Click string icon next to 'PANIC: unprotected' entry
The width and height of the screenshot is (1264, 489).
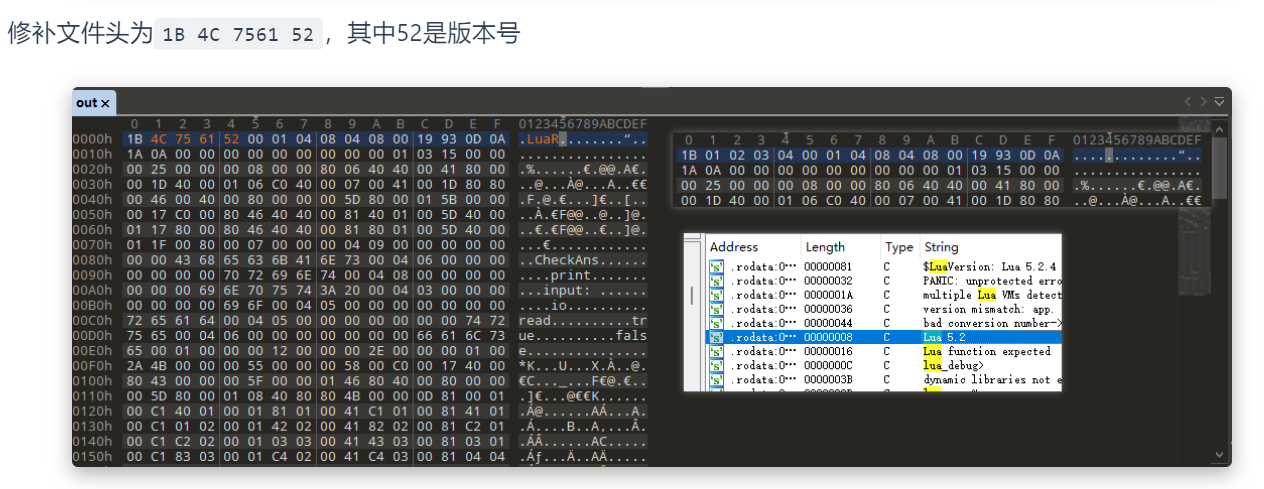coord(716,281)
